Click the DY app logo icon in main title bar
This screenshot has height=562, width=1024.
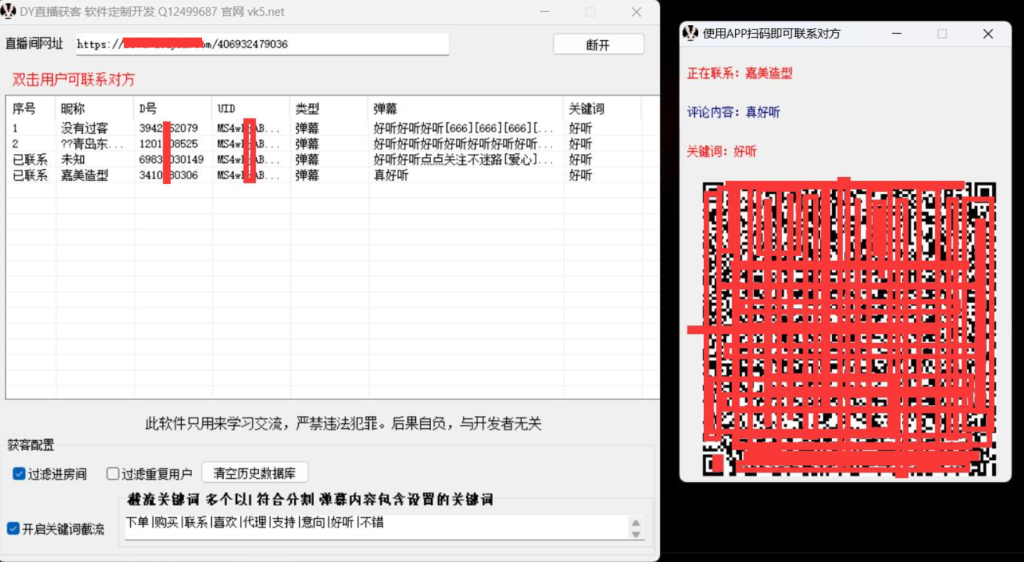click(x=8, y=12)
